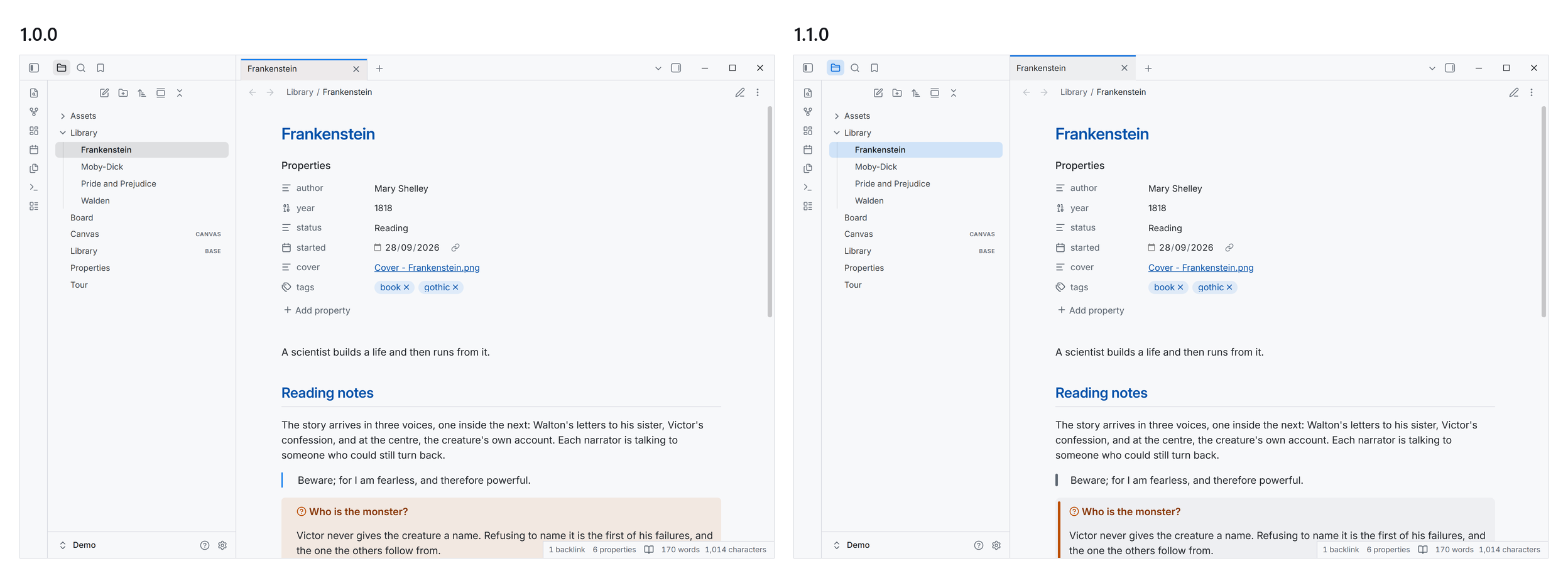1568x578 pixels.
Task: Toggle left sidebar in the 1.0.0 window
Action: (34, 68)
